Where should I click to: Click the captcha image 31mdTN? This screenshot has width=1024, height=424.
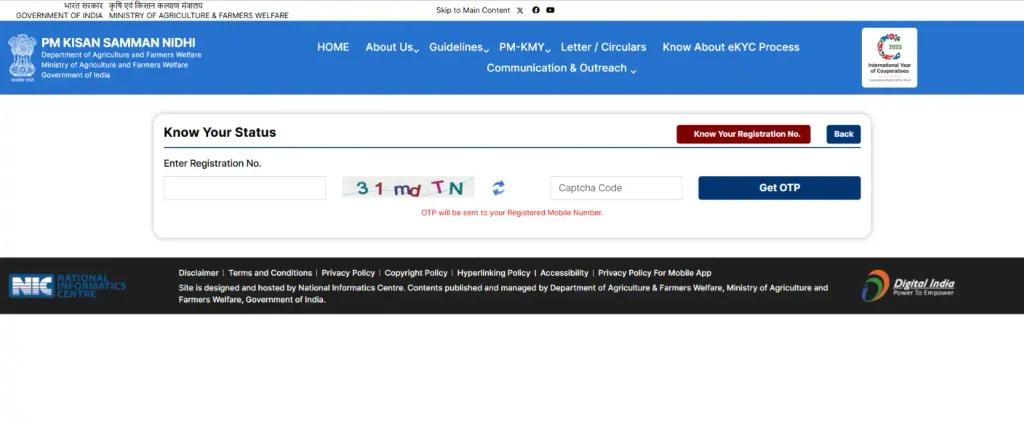[x=408, y=188]
